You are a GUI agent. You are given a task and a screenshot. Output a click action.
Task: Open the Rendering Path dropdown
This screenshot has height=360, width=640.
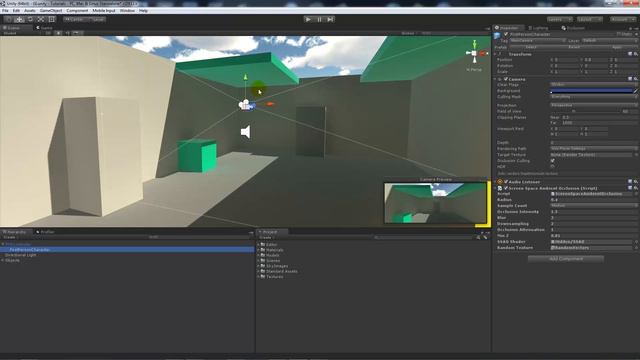point(593,149)
